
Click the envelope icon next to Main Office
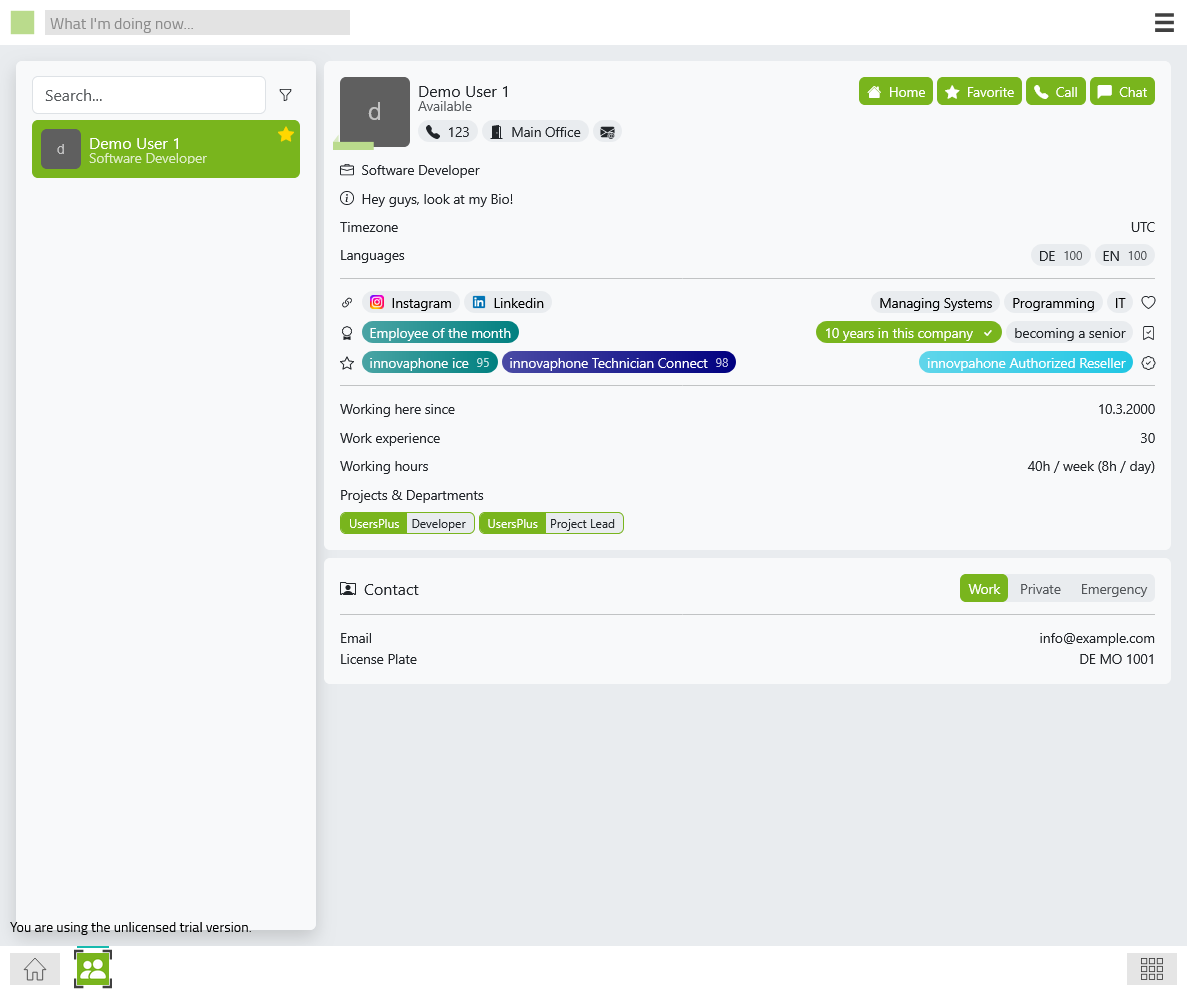[607, 132]
